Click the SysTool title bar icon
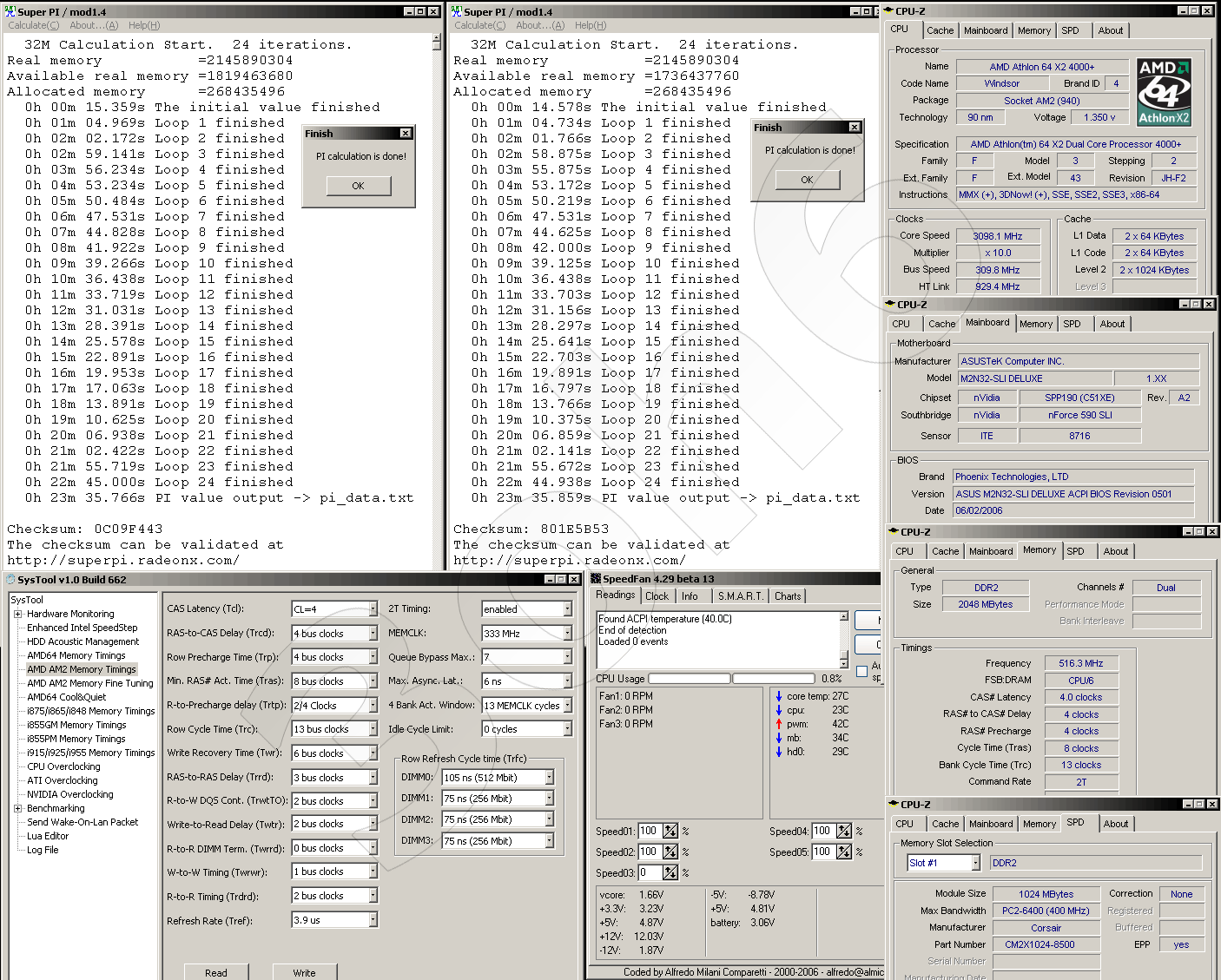 pyautogui.click(x=10, y=579)
